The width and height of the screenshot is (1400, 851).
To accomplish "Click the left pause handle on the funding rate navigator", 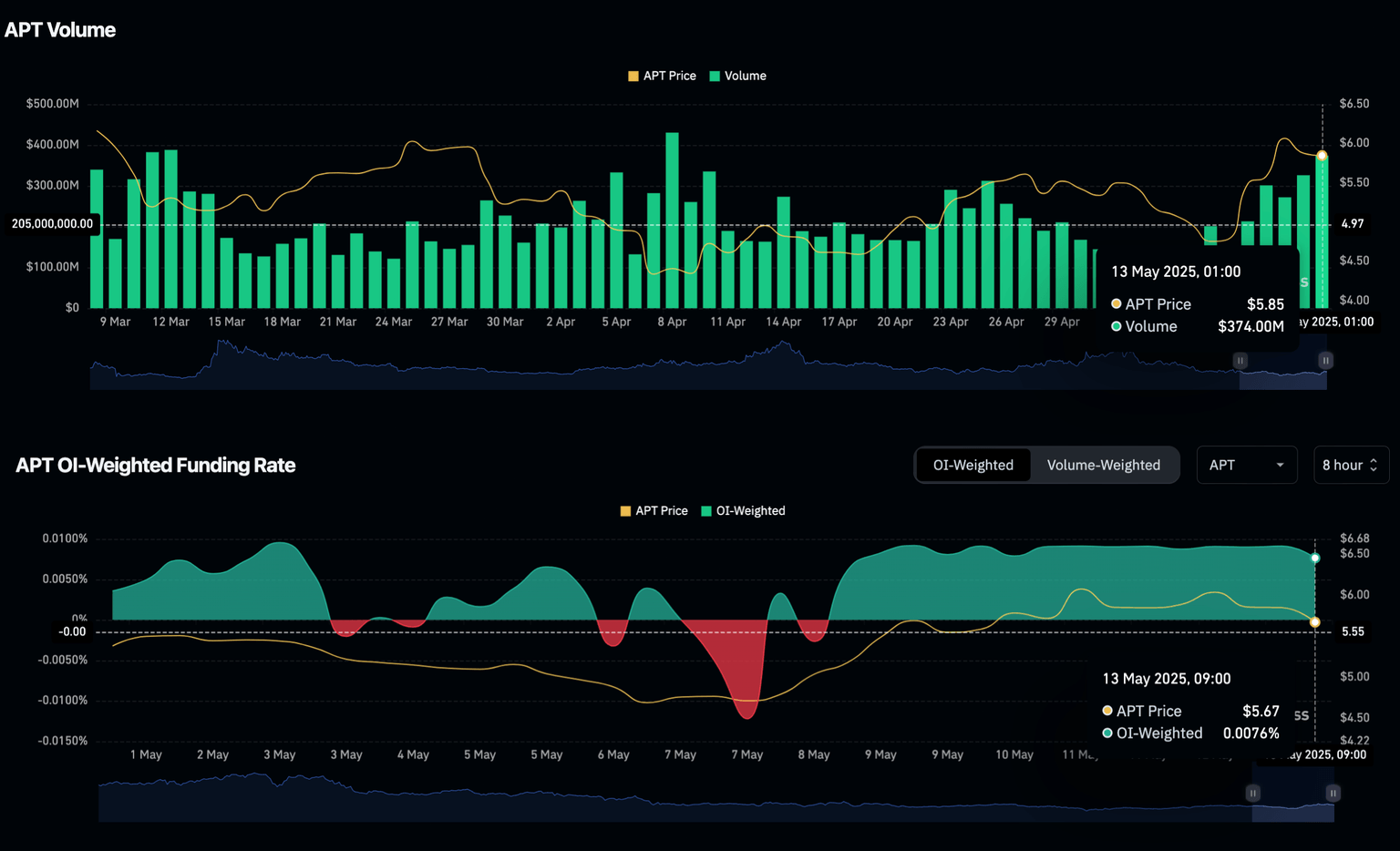I will (1253, 794).
